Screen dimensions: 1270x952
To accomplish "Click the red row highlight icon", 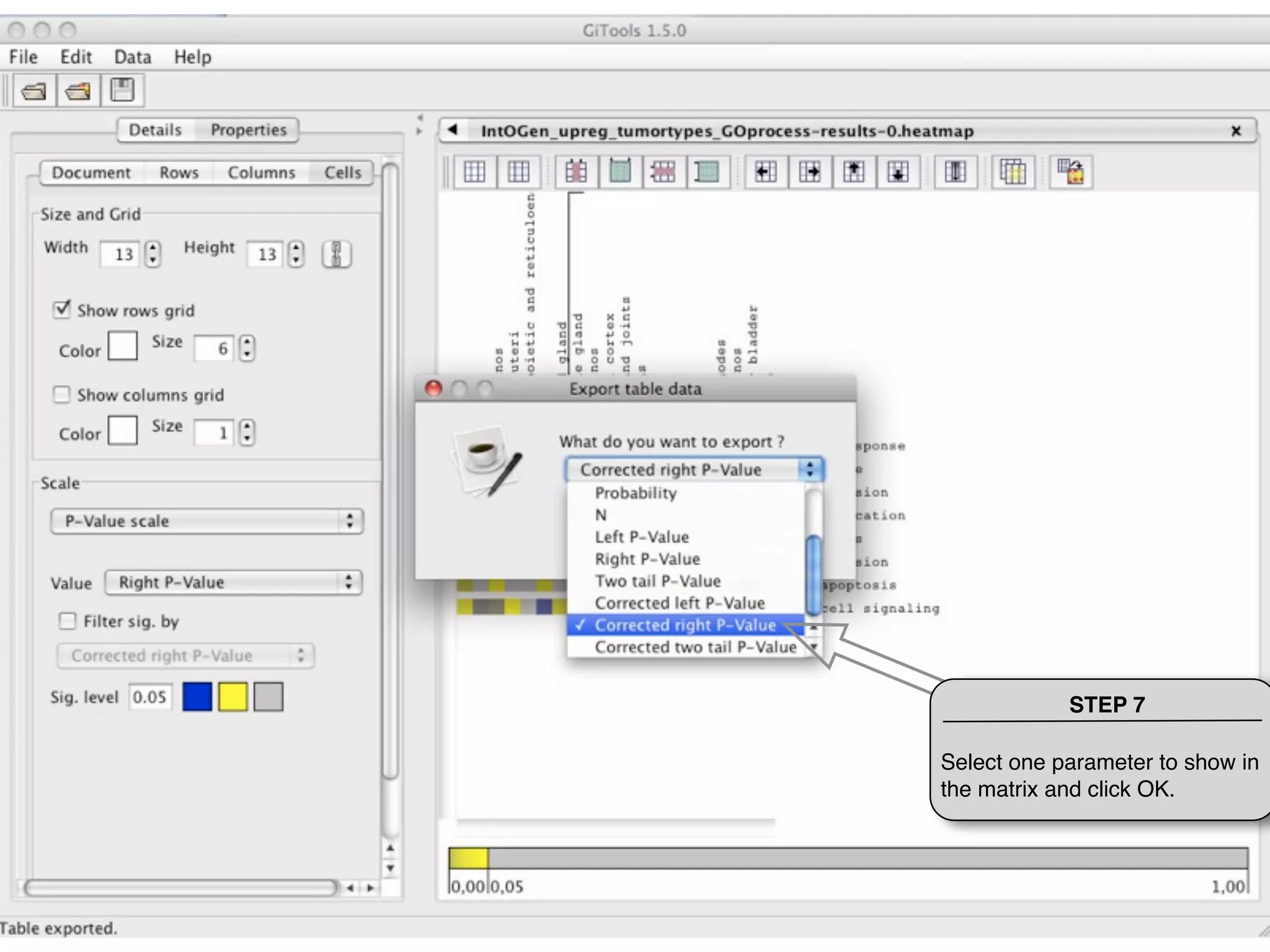I will (x=663, y=171).
